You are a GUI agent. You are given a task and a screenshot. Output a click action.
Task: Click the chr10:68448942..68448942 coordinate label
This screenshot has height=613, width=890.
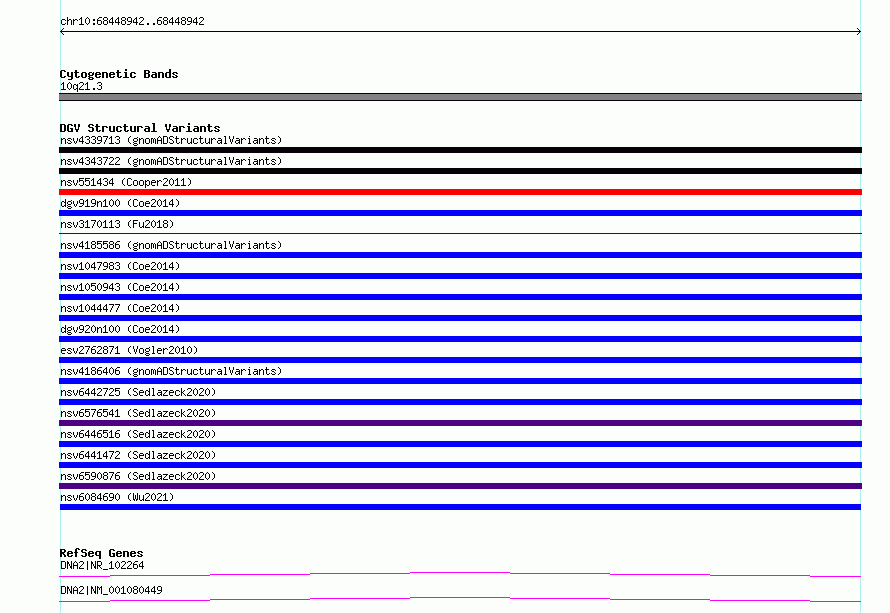click(x=132, y=21)
